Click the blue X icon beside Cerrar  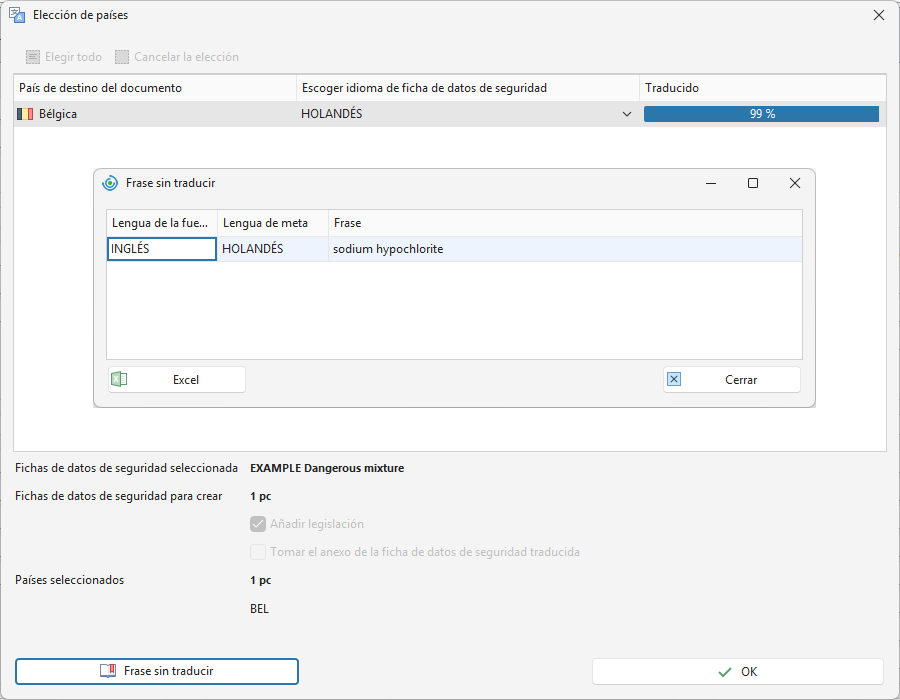pyautogui.click(x=674, y=379)
